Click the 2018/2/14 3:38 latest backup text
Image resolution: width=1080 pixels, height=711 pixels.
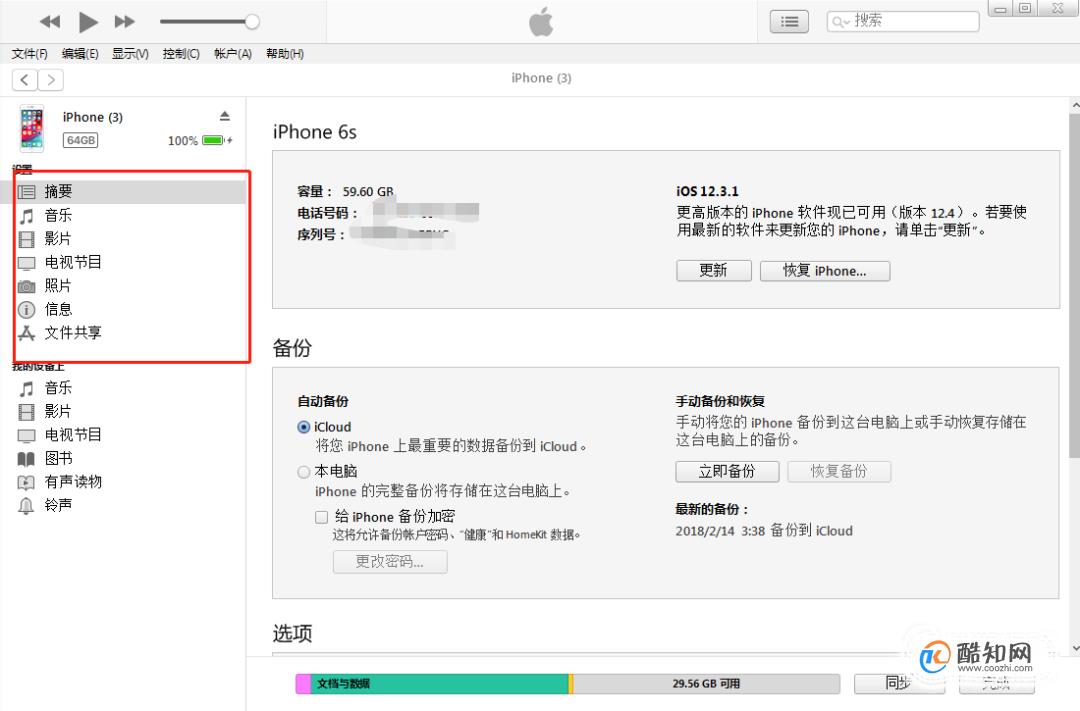(x=764, y=530)
